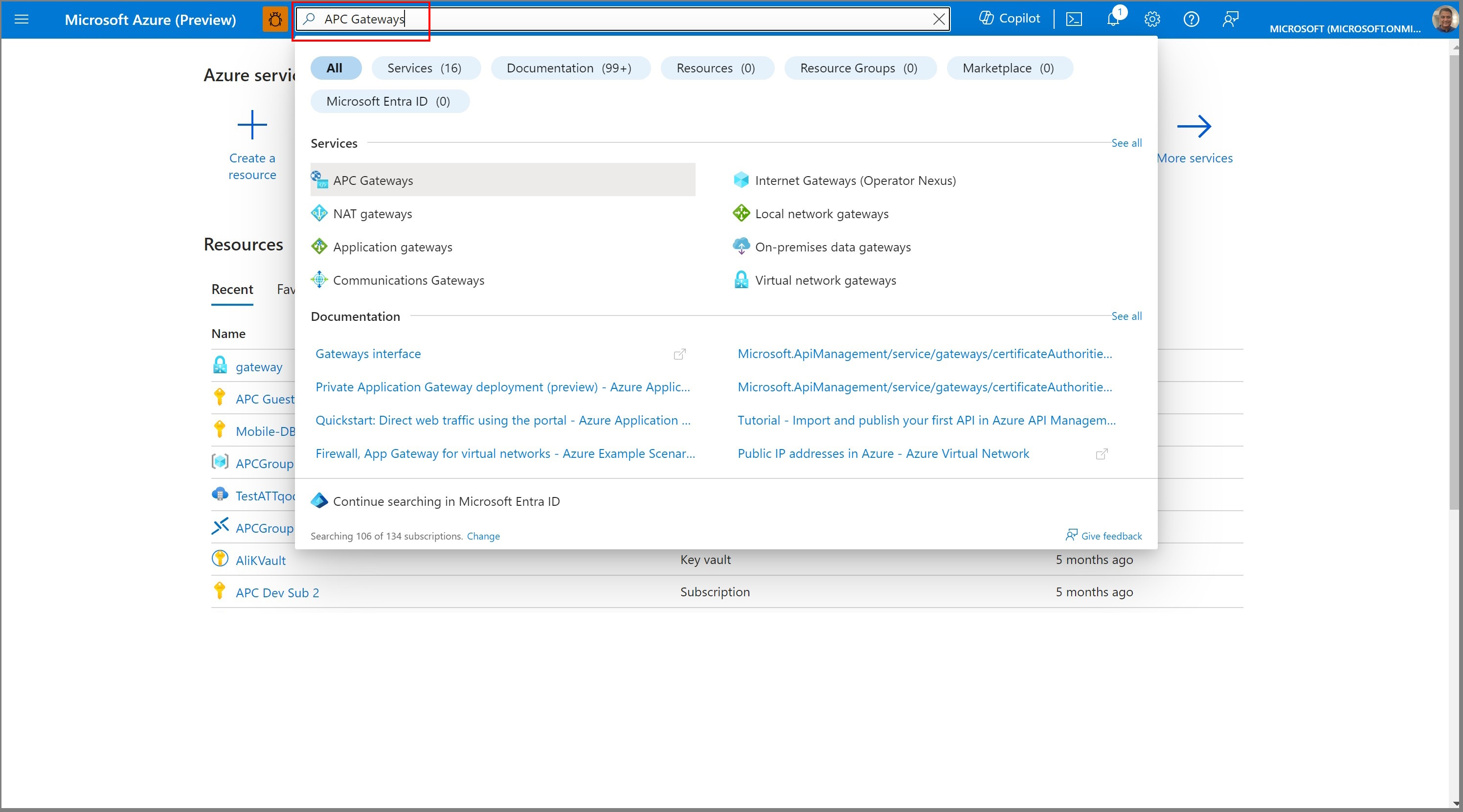Click See all next to Services
This screenshot has width=1463, height=812.
(x=1126, y=143)
